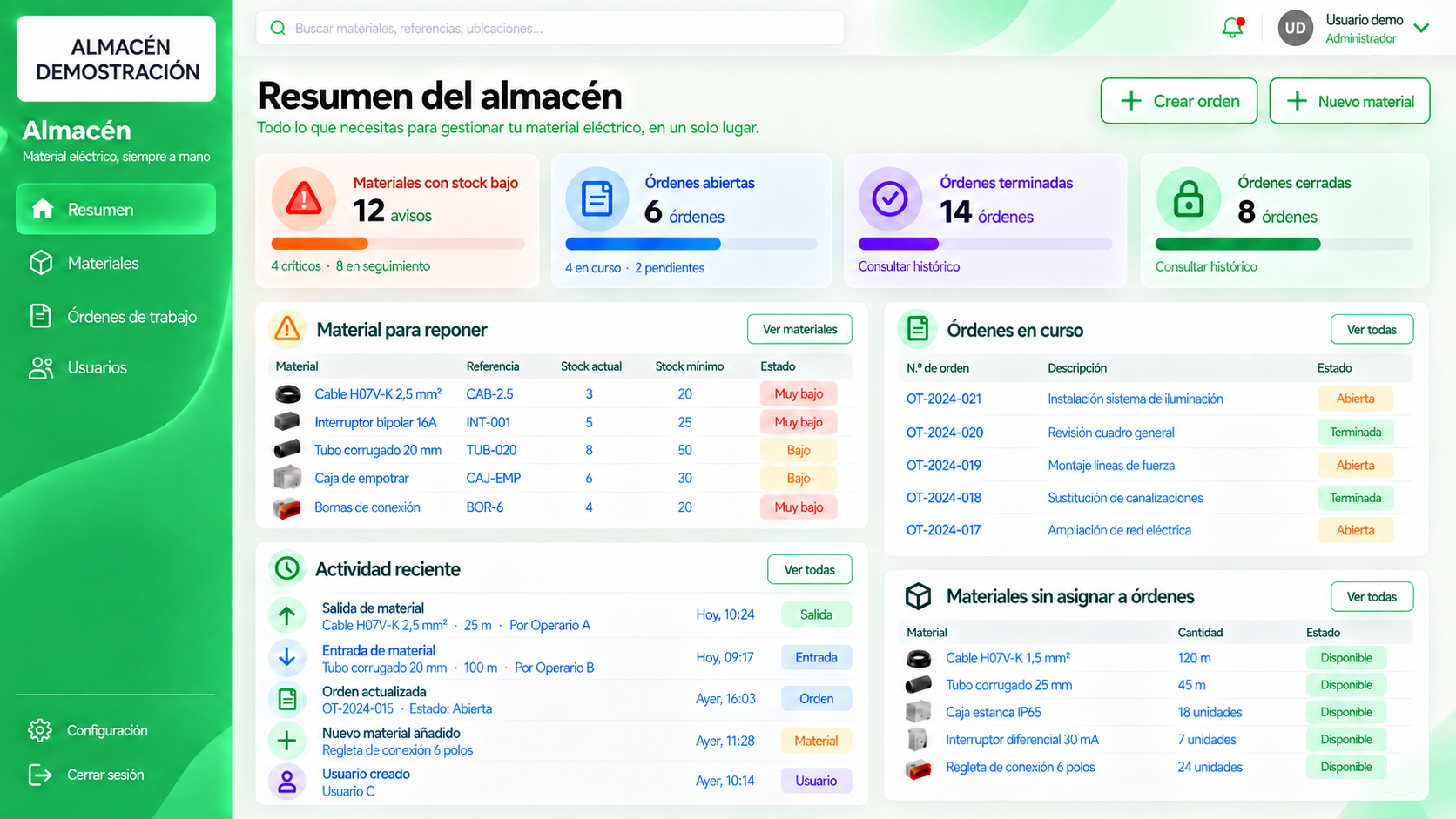Screen dimensions: 1456x819
Task: Open Resumen in the sidebar
Action: (116, 209)
